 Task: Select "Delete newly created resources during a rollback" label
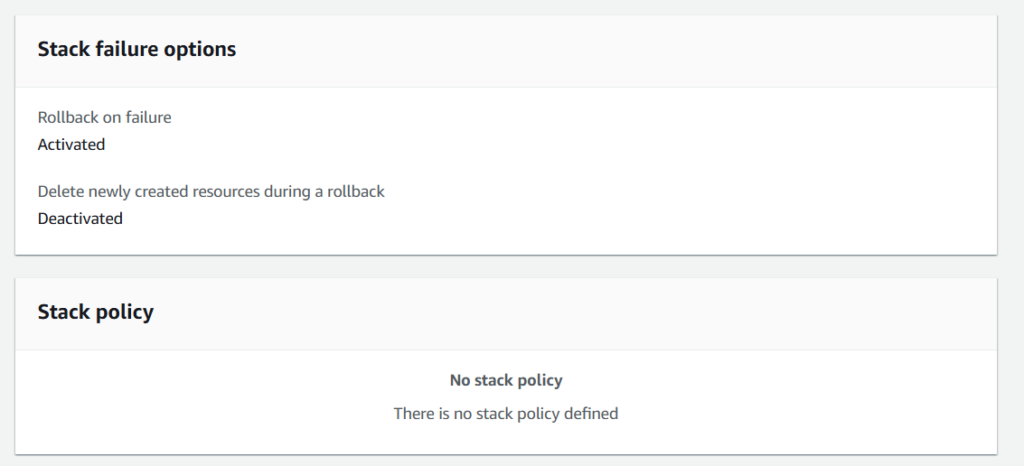[210, 191]
